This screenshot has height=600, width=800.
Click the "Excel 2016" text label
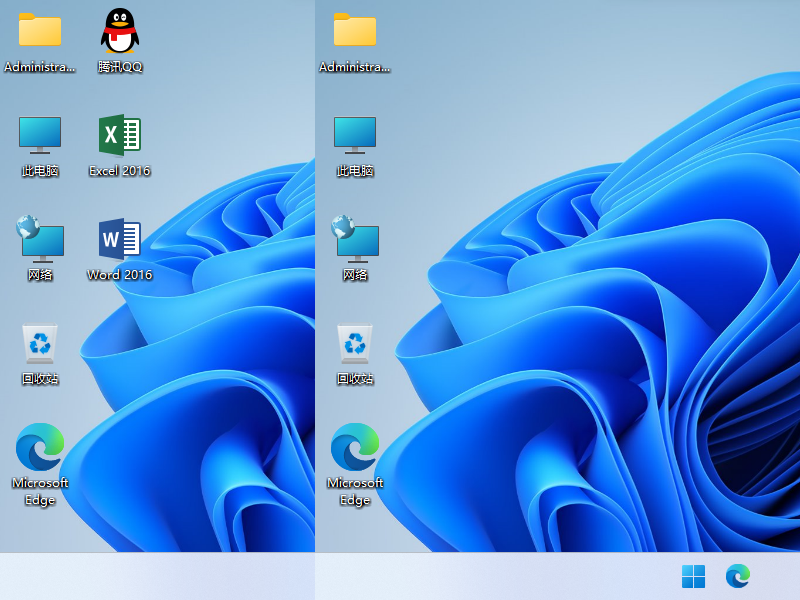(x=120, y=171)
